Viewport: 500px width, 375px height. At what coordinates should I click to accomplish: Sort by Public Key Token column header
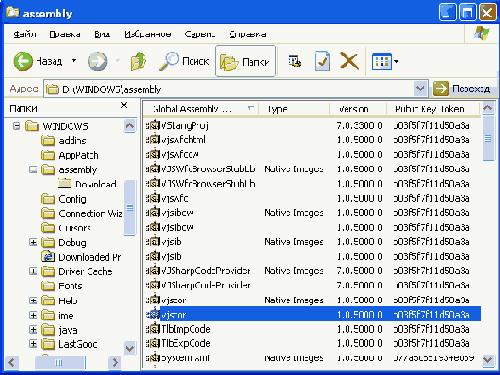tap(433, 109)
